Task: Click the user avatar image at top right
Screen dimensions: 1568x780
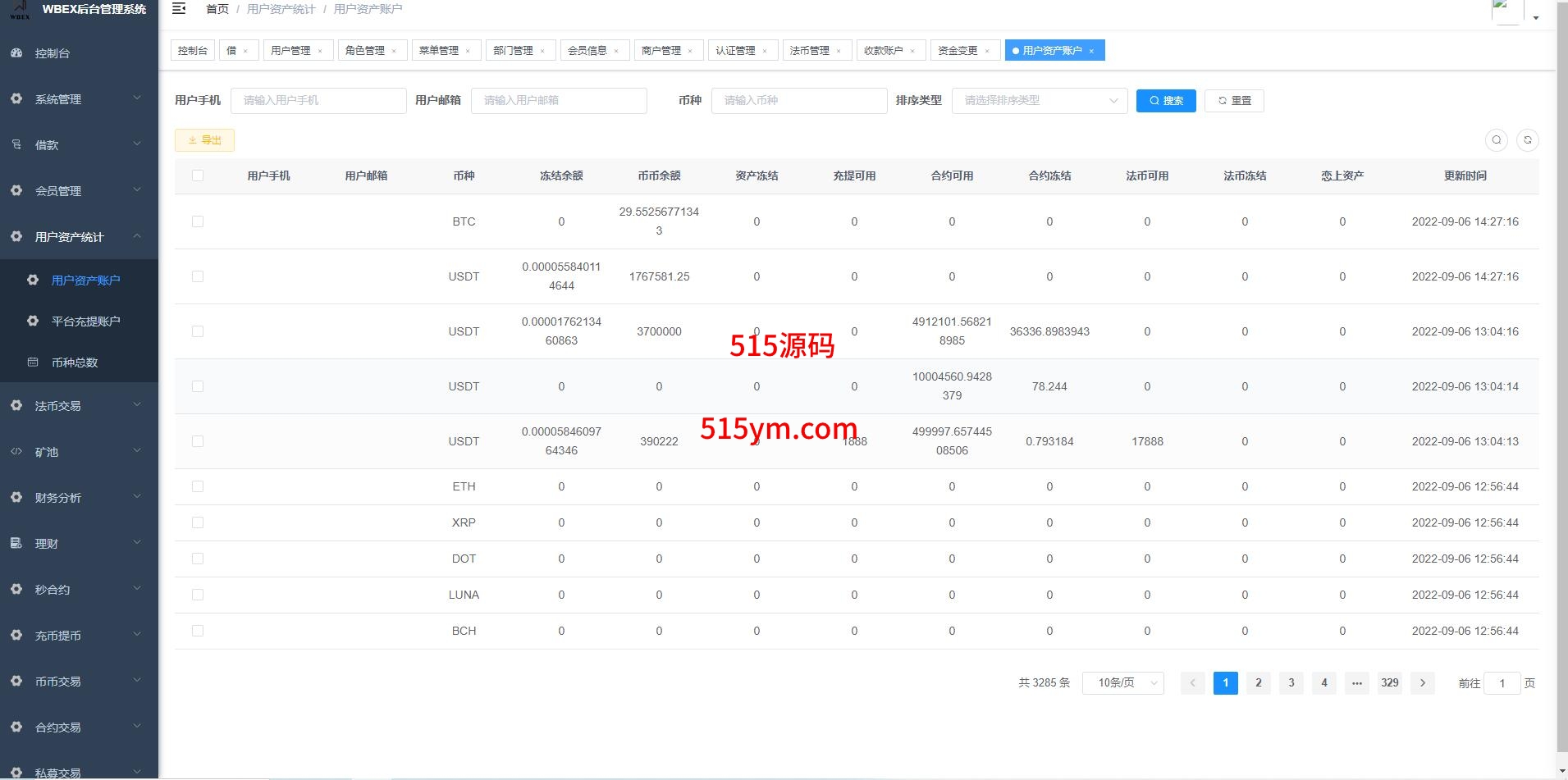Action: [1506, 11]
